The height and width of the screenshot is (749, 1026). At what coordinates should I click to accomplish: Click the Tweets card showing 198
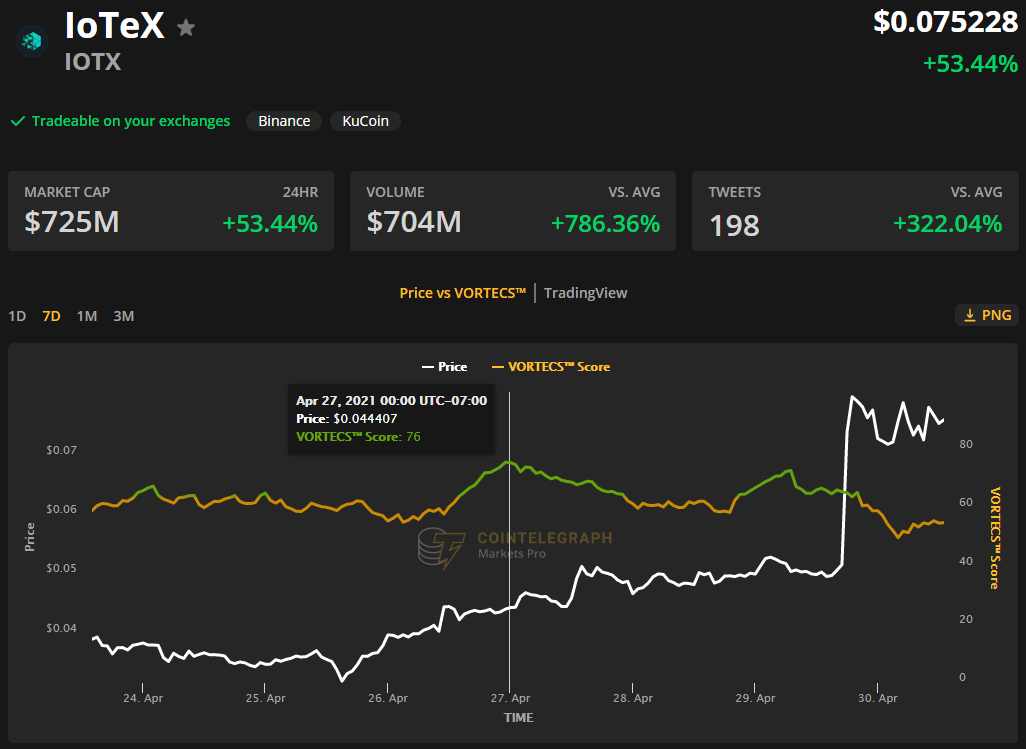coord(855,211)
